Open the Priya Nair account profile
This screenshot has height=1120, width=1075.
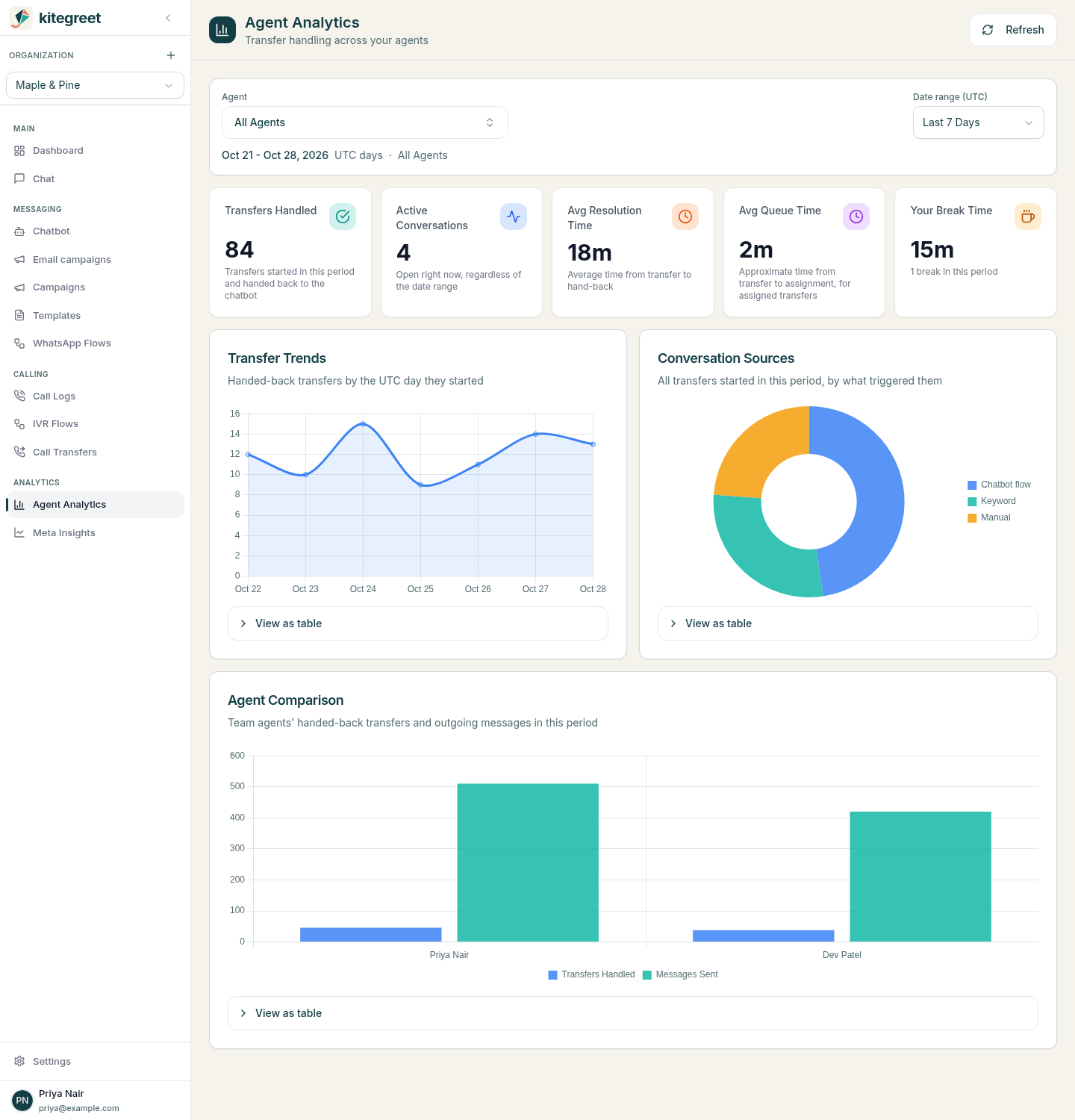95,1101
